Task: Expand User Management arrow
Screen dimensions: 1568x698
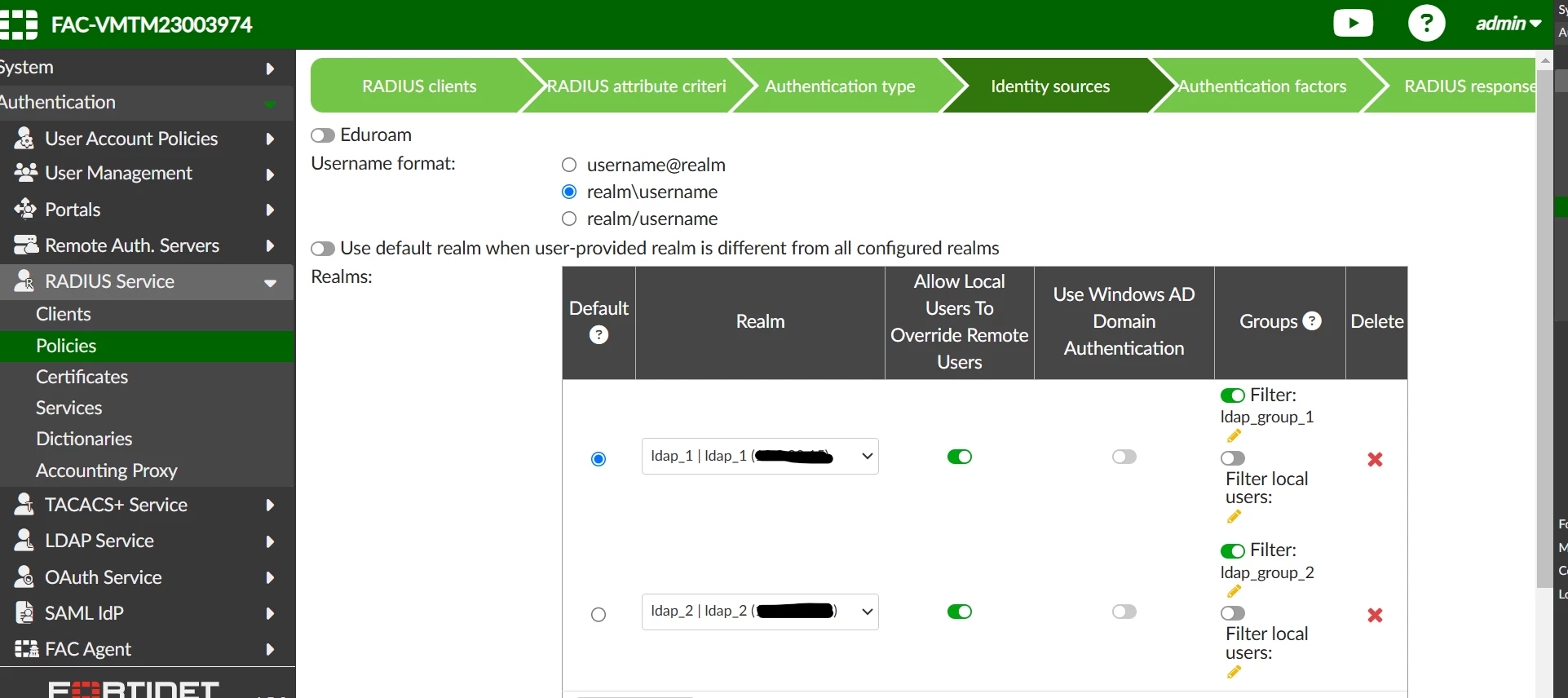Action: point(270,174)
